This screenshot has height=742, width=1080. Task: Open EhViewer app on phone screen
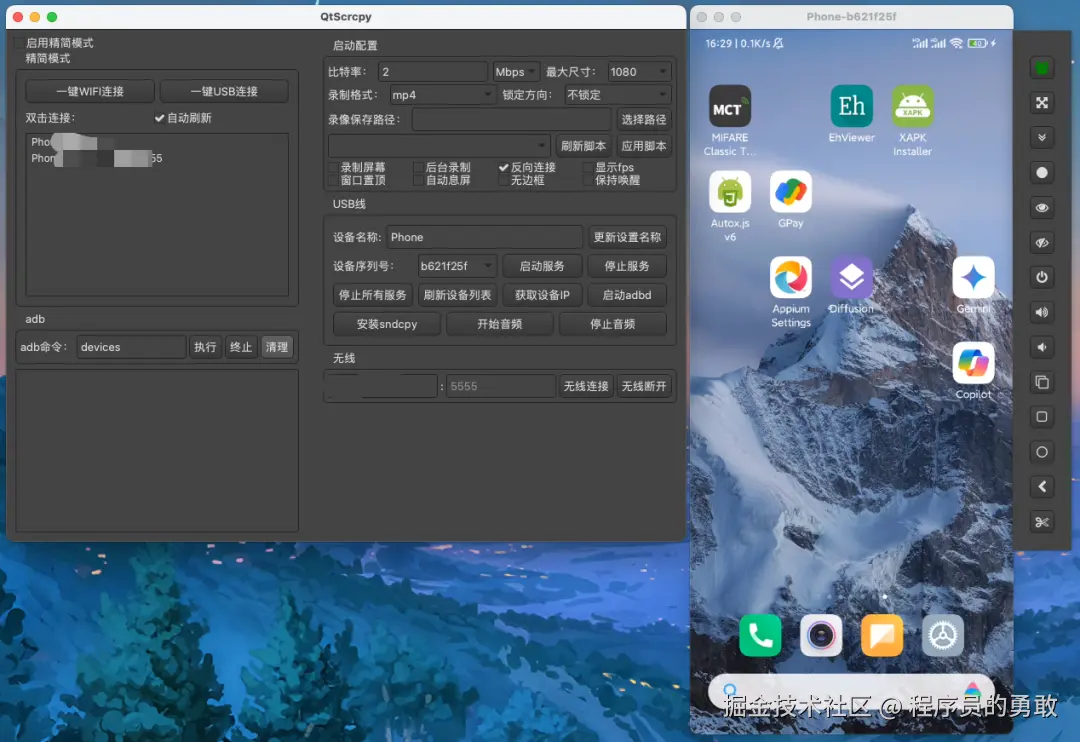851,106
